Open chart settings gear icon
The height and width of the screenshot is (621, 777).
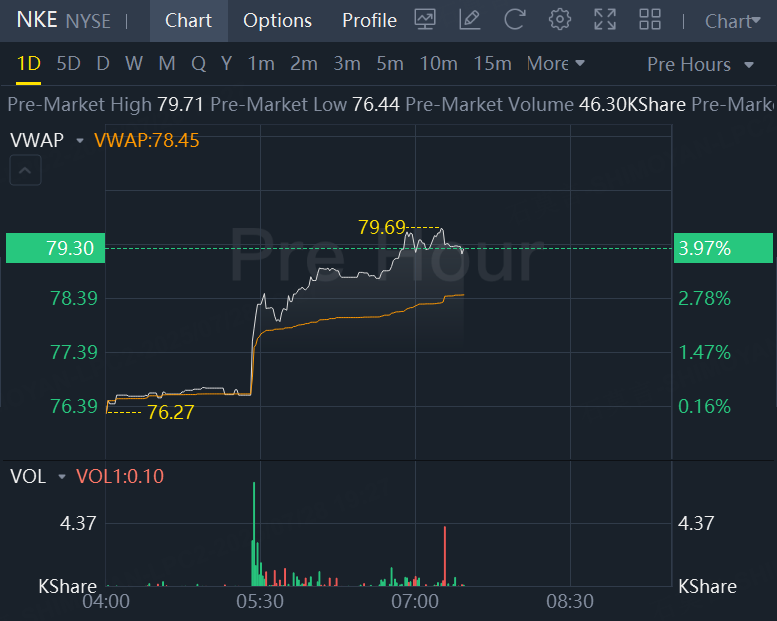click(x=559, y=20)
